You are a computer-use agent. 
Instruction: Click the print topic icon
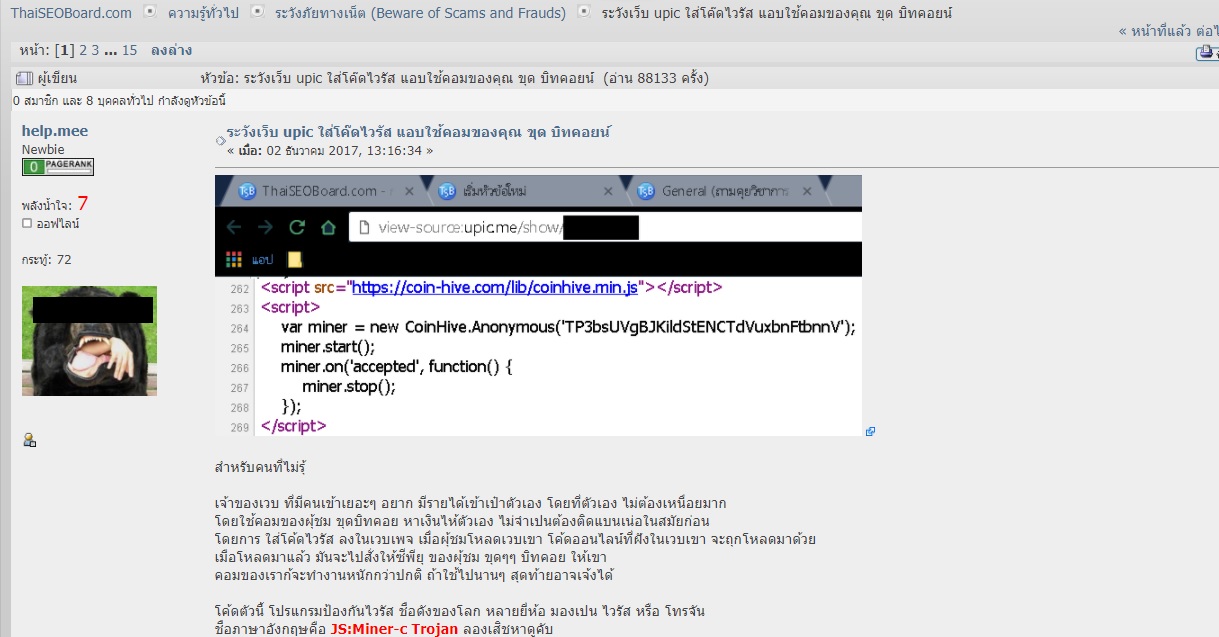1207,54
